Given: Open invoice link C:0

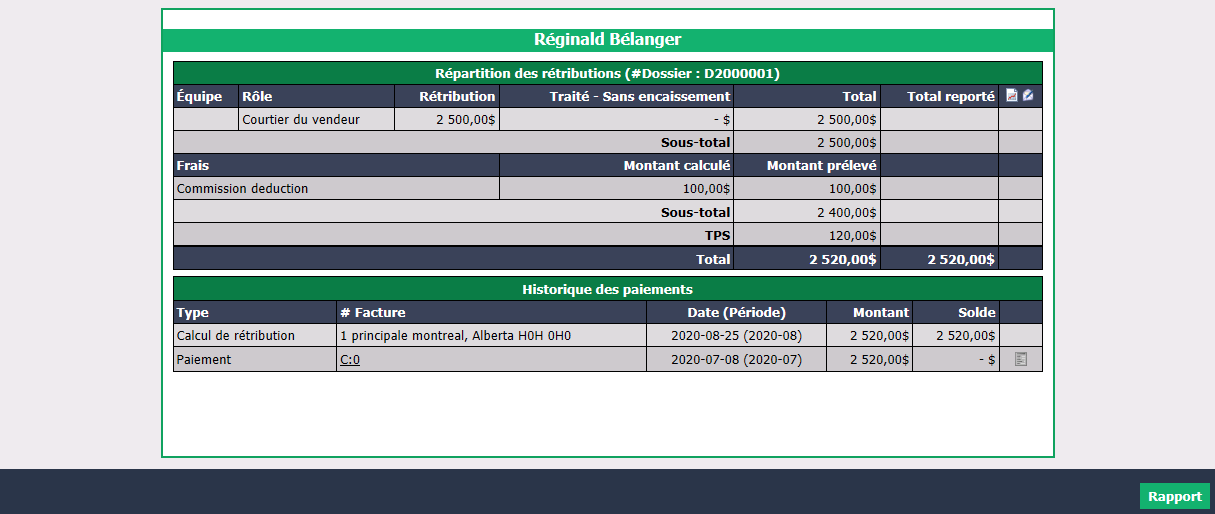Looking at the screenshot, I should 349,360.
